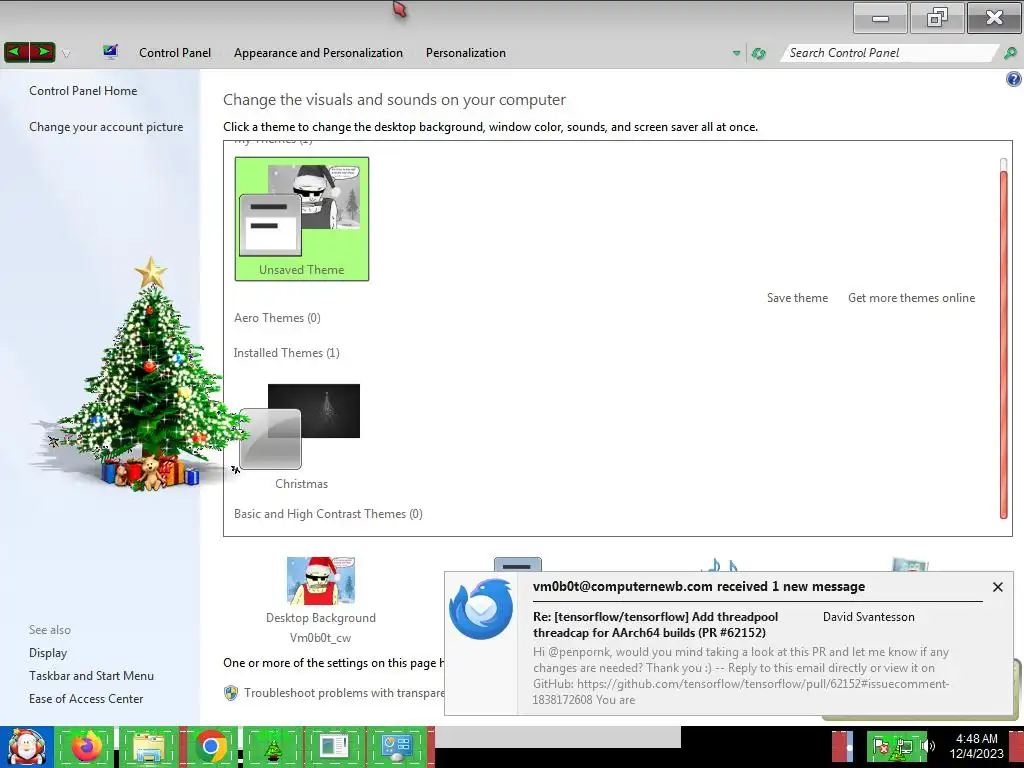Screen dimensions: 1024x768
Task: Open File Explorer from the taskbar
Action: coord(149,747)
